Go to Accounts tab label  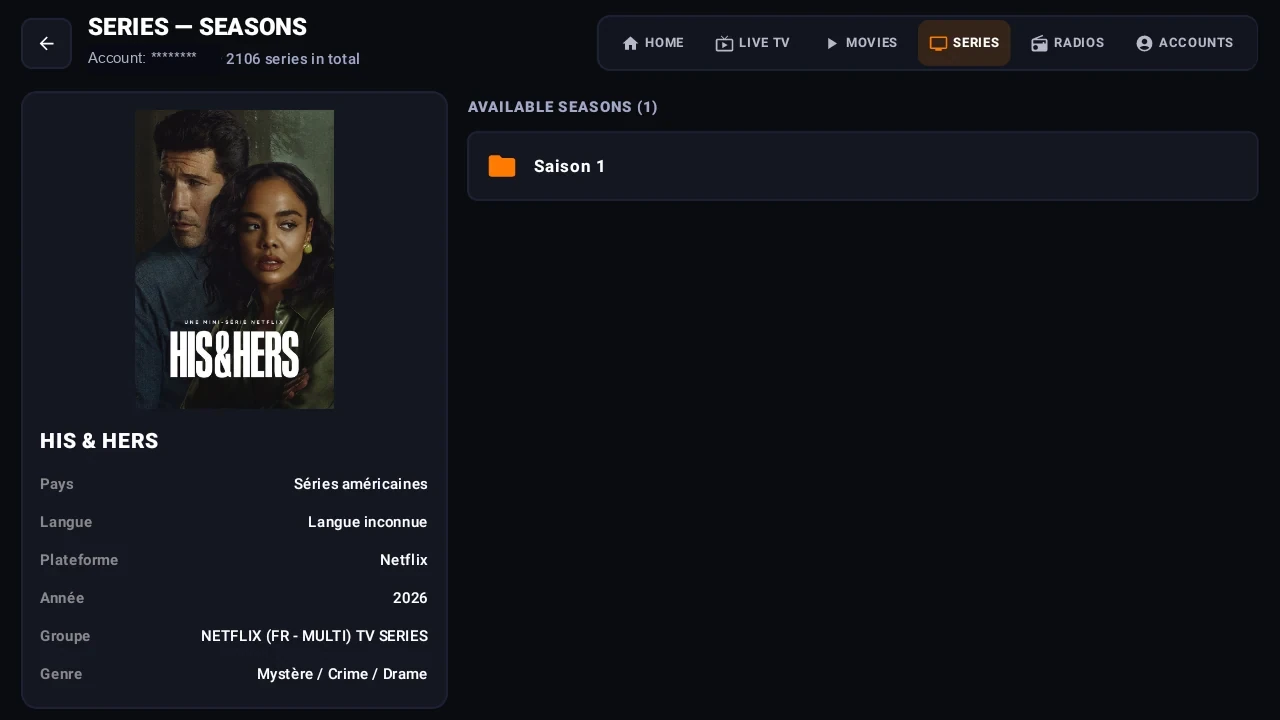[1196, 43]
